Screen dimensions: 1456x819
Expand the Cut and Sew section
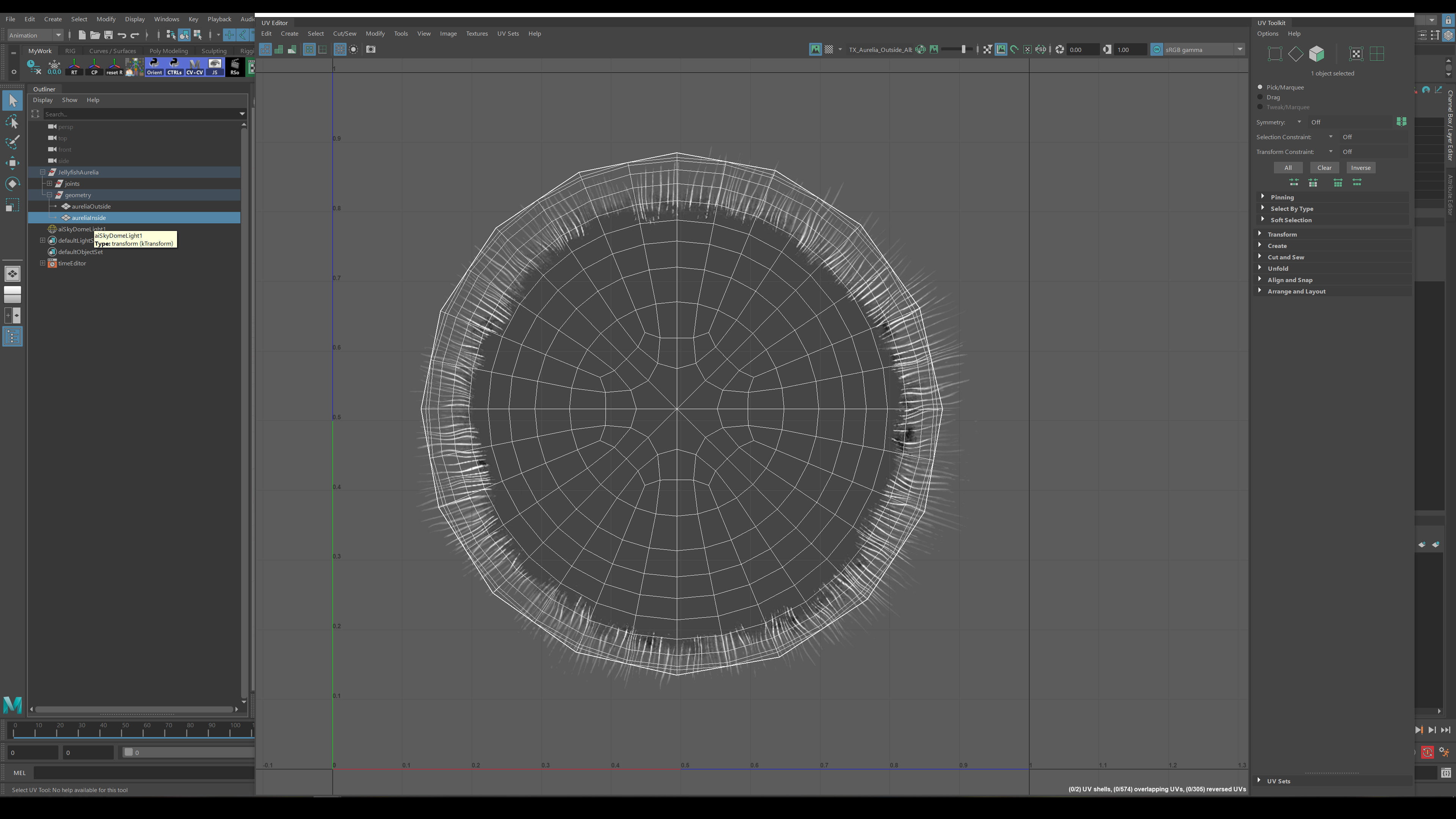[1285, 257]
